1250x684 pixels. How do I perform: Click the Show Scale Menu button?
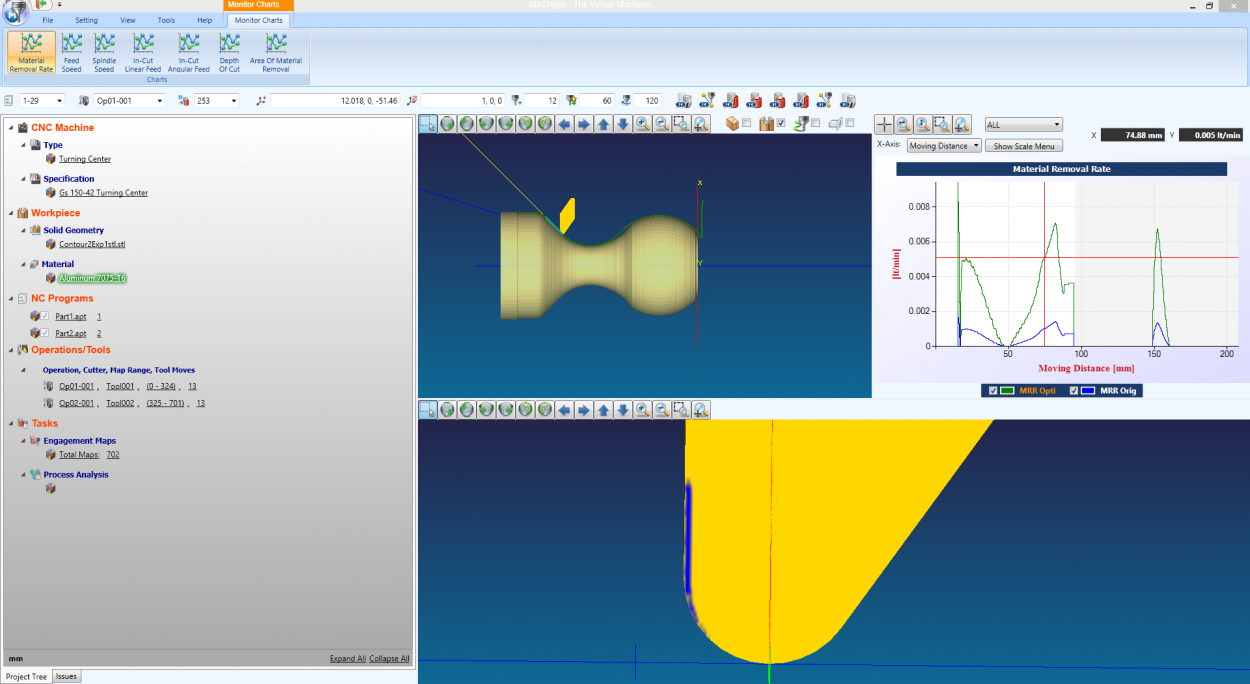point(1024,145)
